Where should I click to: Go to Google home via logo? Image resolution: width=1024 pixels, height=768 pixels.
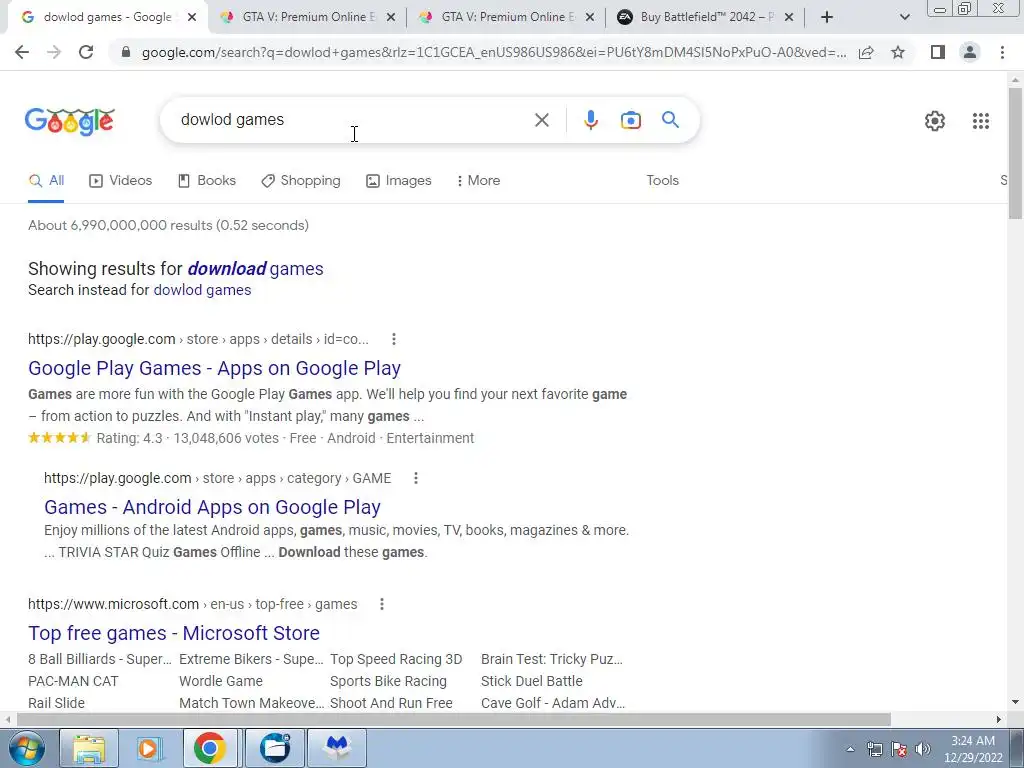(70, 121)
